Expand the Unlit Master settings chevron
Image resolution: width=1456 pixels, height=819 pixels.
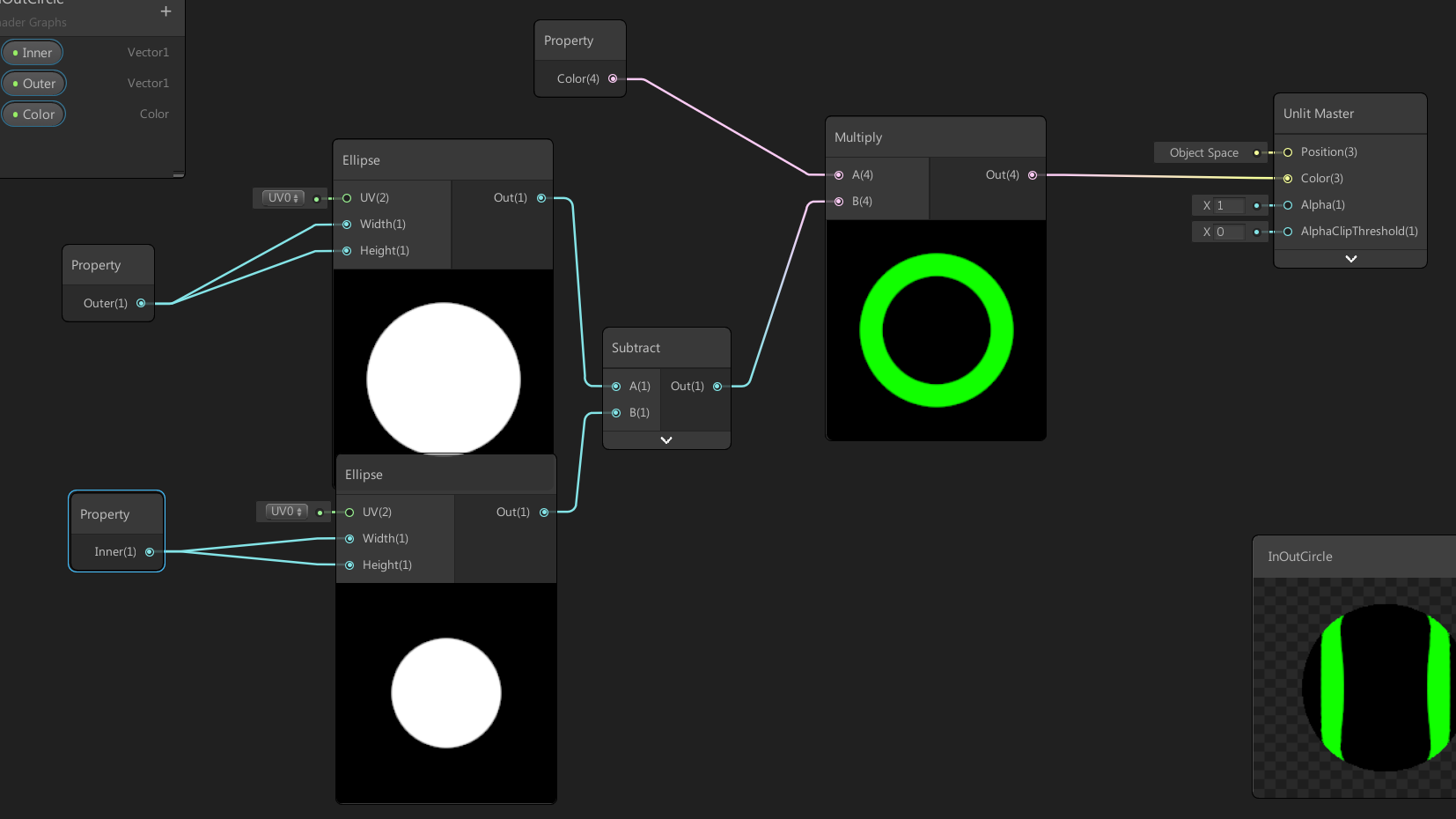pyautogui.click(x=1349, y=258)
